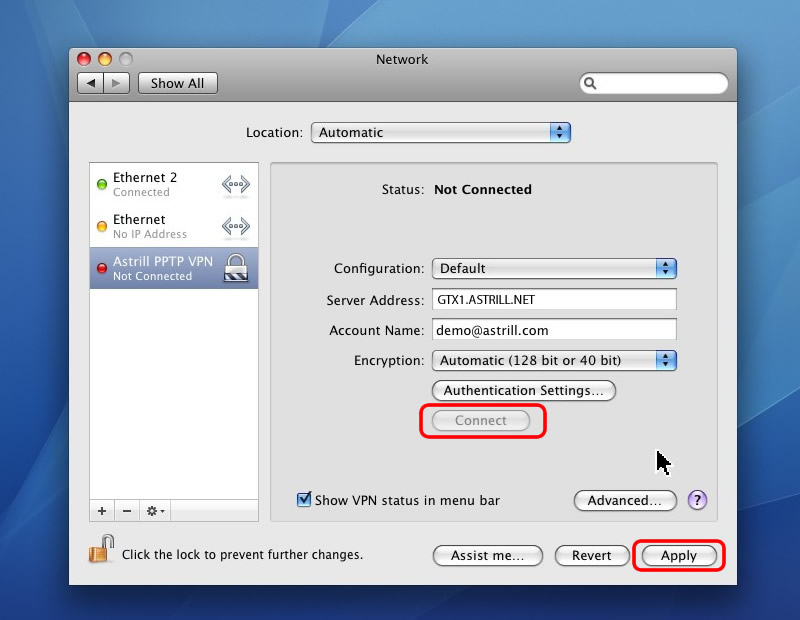This screenshot has height=620, width=800.
Task: Click the Server Address text field
Action: (x=554, y=299)
